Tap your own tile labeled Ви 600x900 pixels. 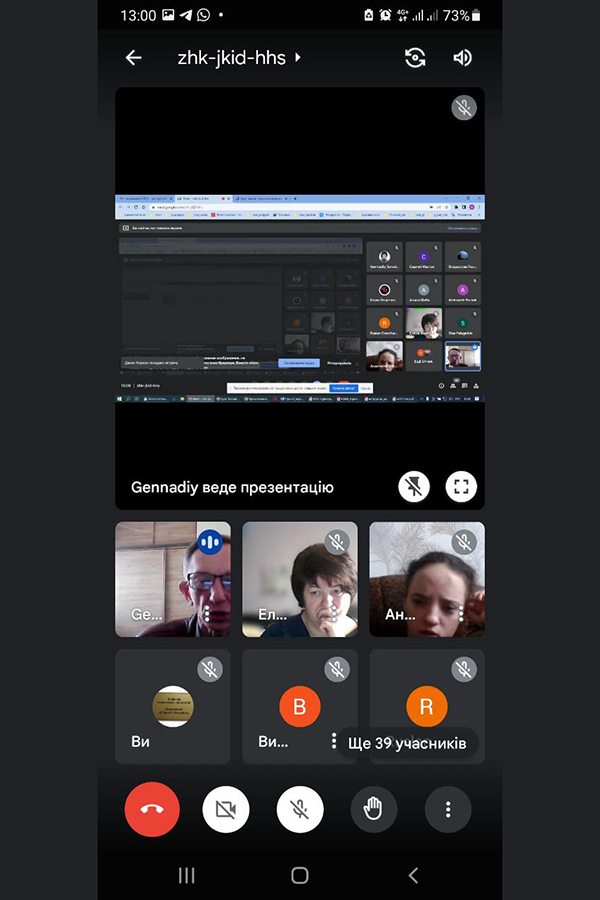pos(173,707)
